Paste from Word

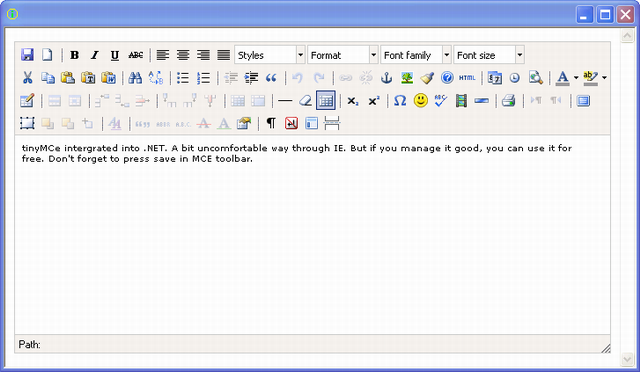click(109, 78)
